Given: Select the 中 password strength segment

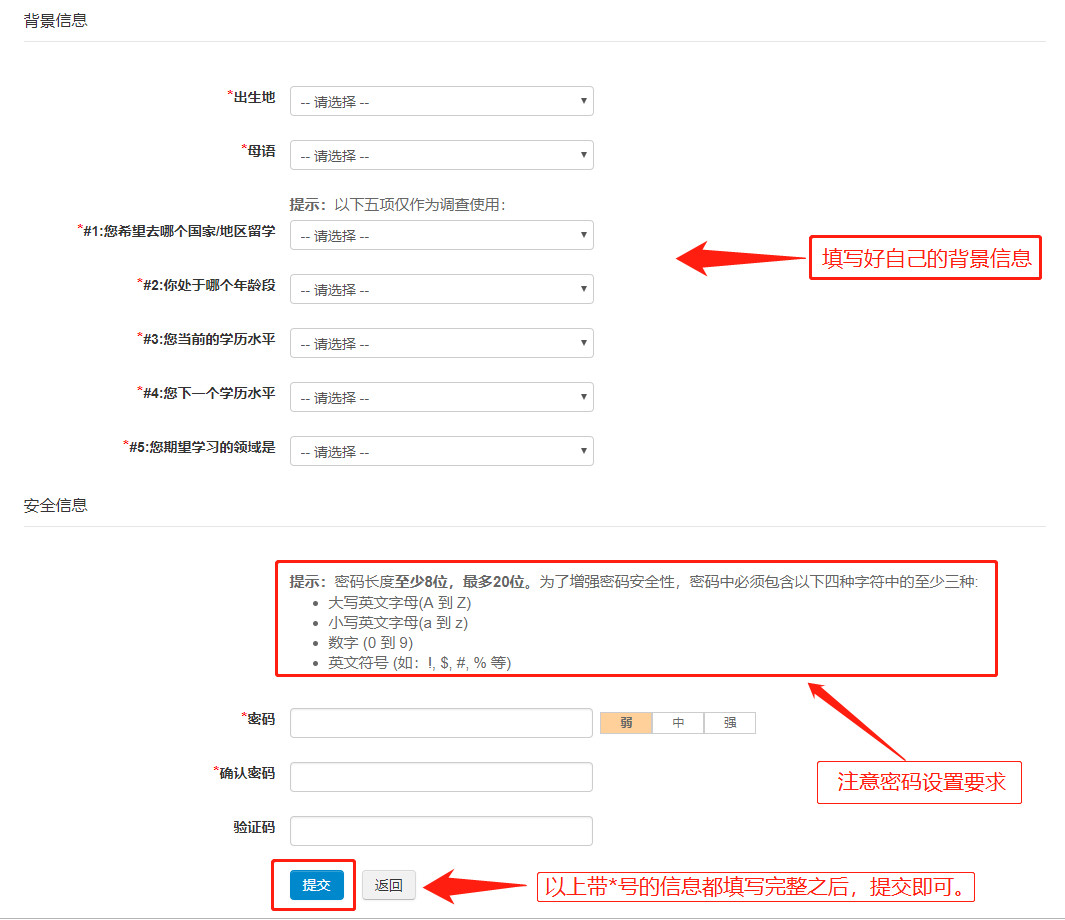Looking at the screenshot, I should pos(678,722).
